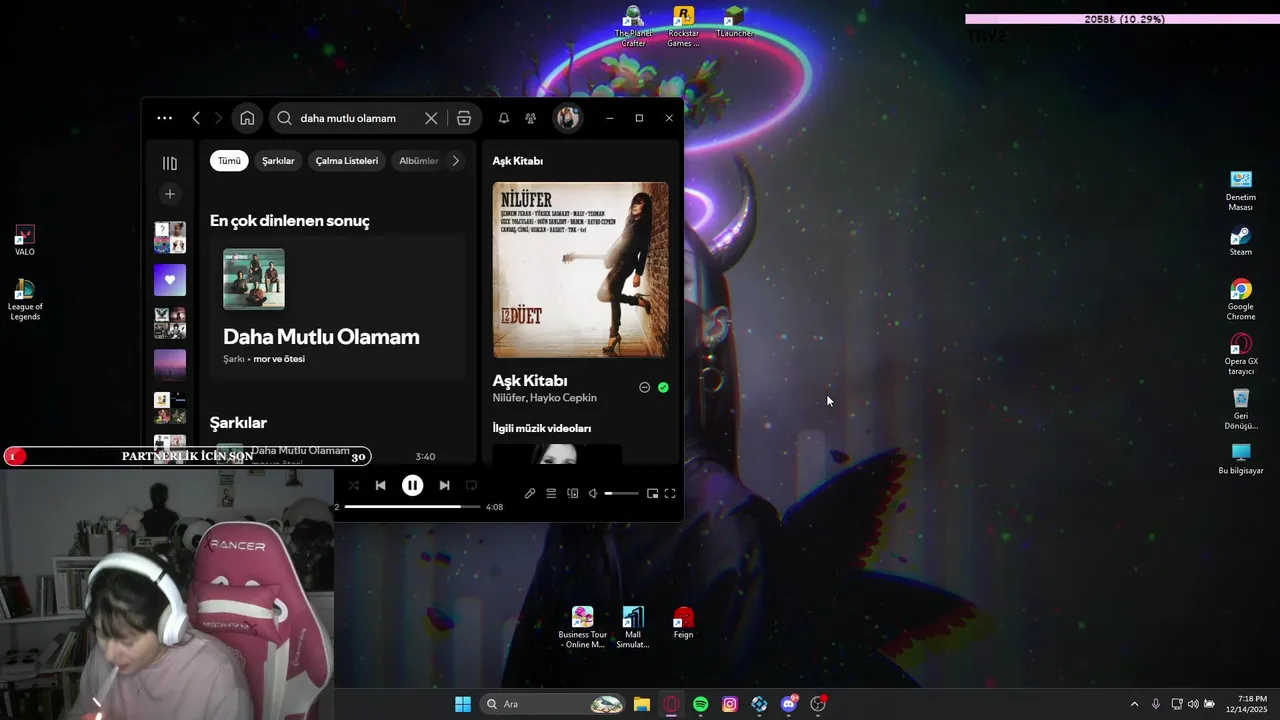
Task: Open the Business Tour desktop shortcut
Action: click(x=582, y=628)
